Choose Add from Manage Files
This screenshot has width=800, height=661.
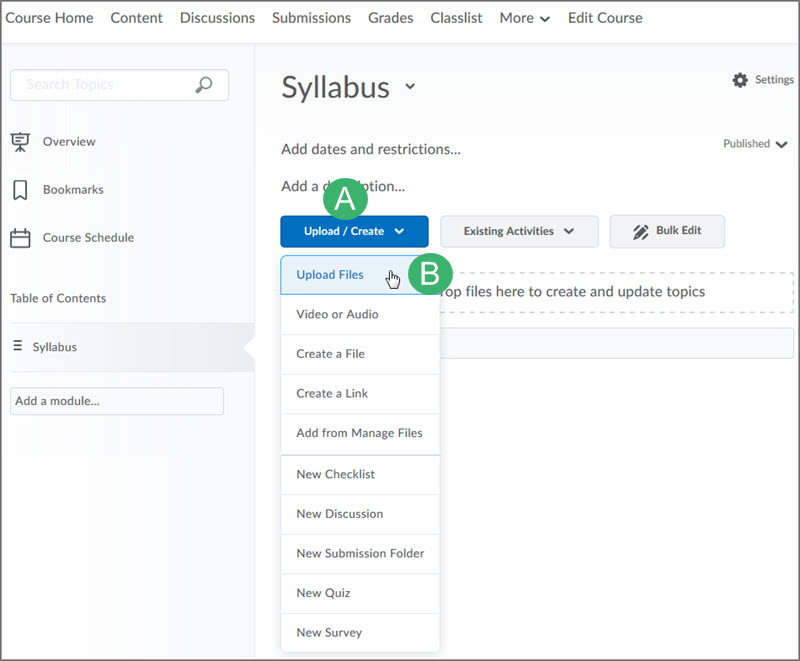(360, 434)
